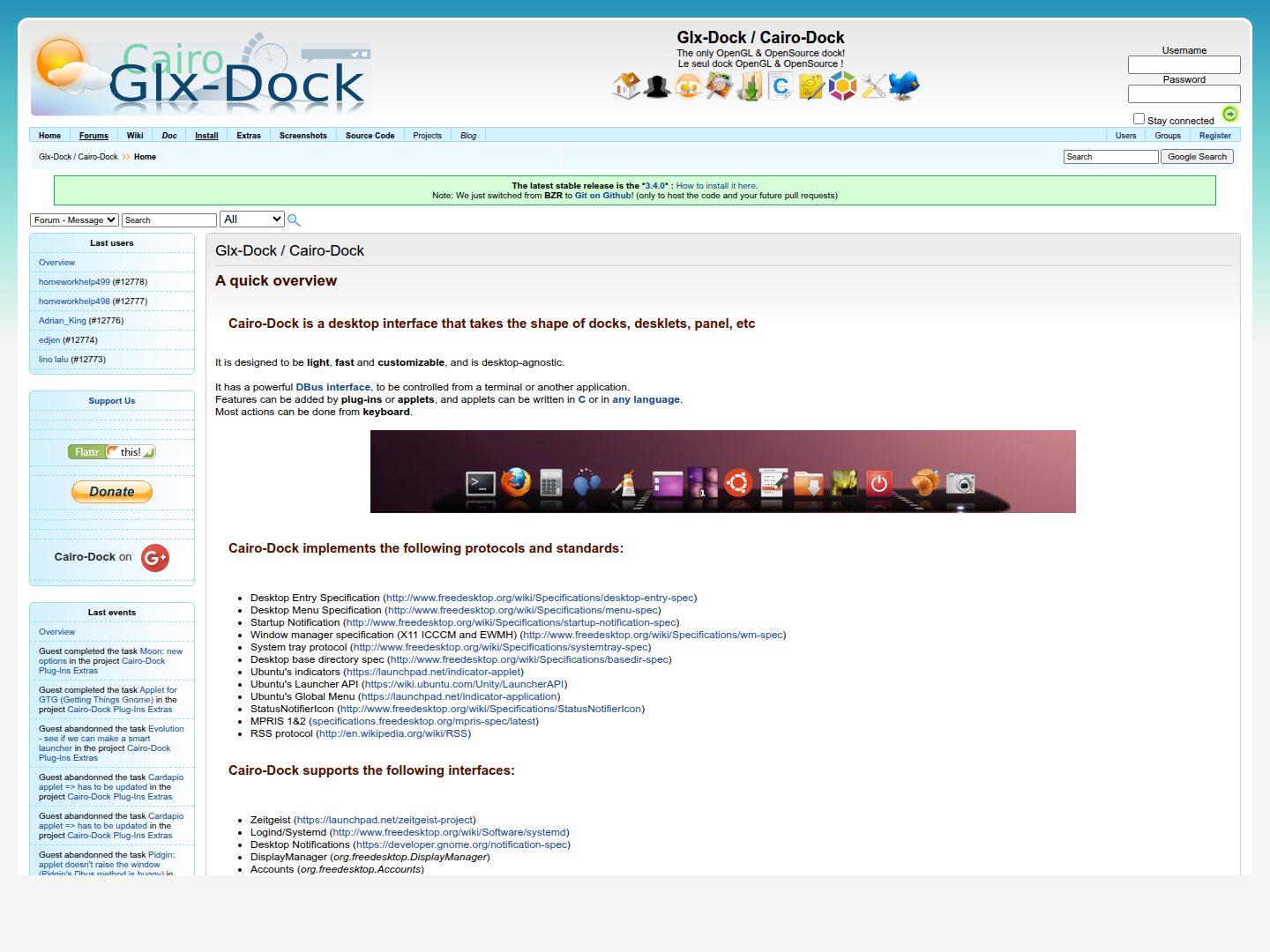Click the orange CD logo icon
The width and height of the screenshot is (1270, 952).
(x=688, y=86)
